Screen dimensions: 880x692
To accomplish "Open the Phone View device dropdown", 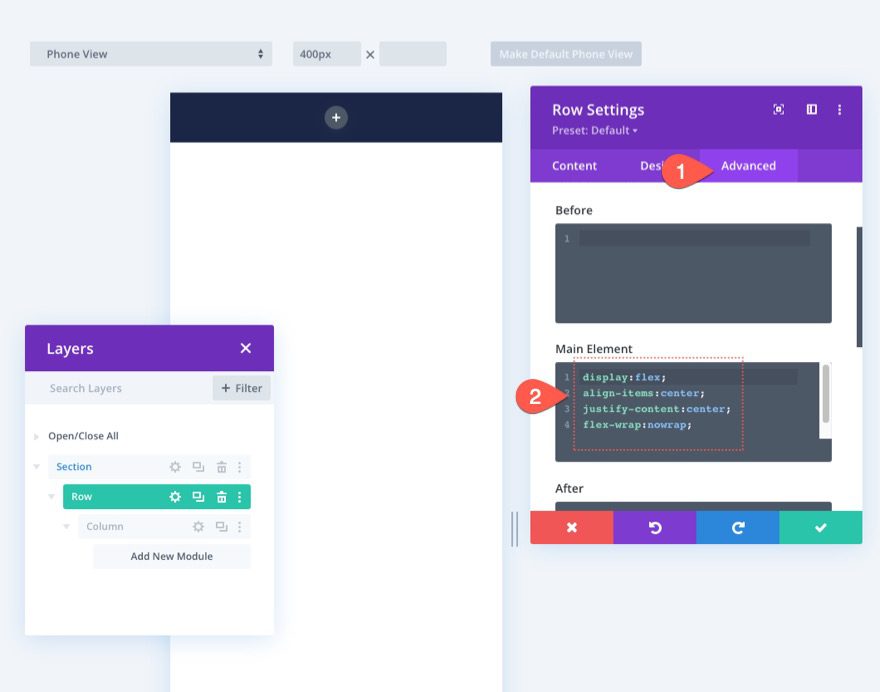I will [x=150, y=54].
